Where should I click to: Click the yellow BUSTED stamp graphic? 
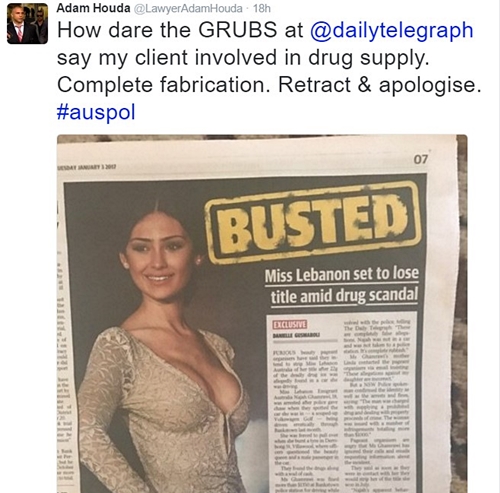pyautogui.click(x=313, y=220)
